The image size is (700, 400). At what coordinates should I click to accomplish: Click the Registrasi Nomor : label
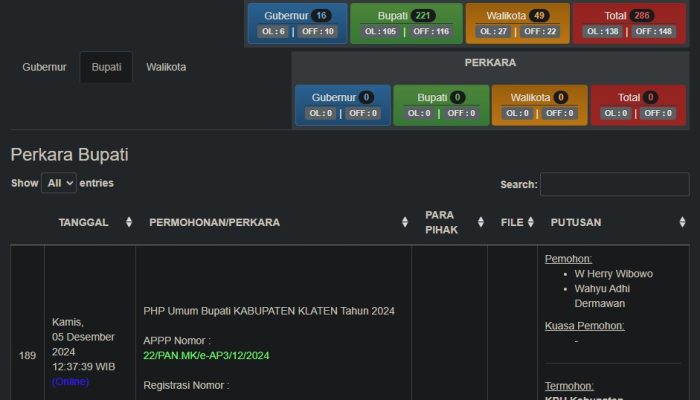click(x=186, y=385)
